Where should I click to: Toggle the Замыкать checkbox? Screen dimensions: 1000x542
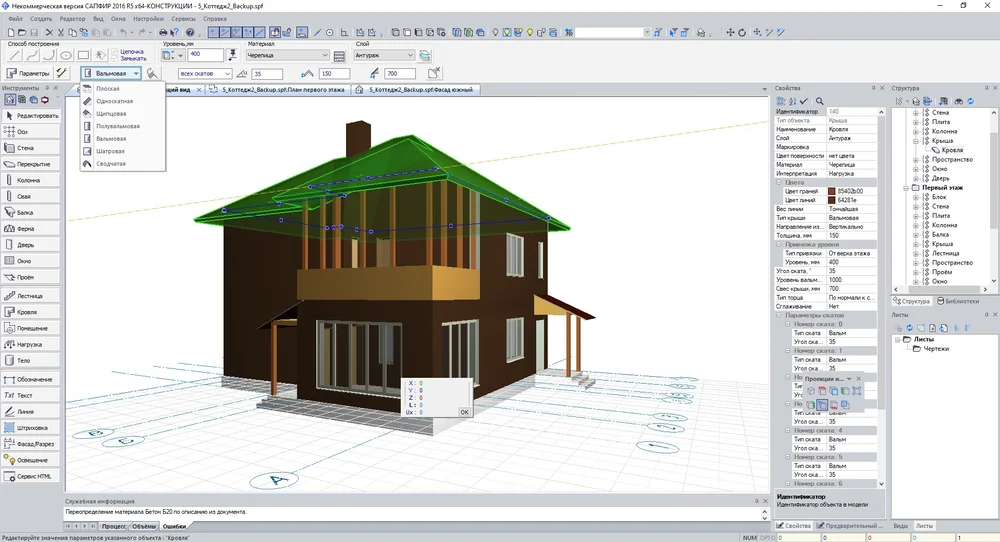(x=115, y=59)
